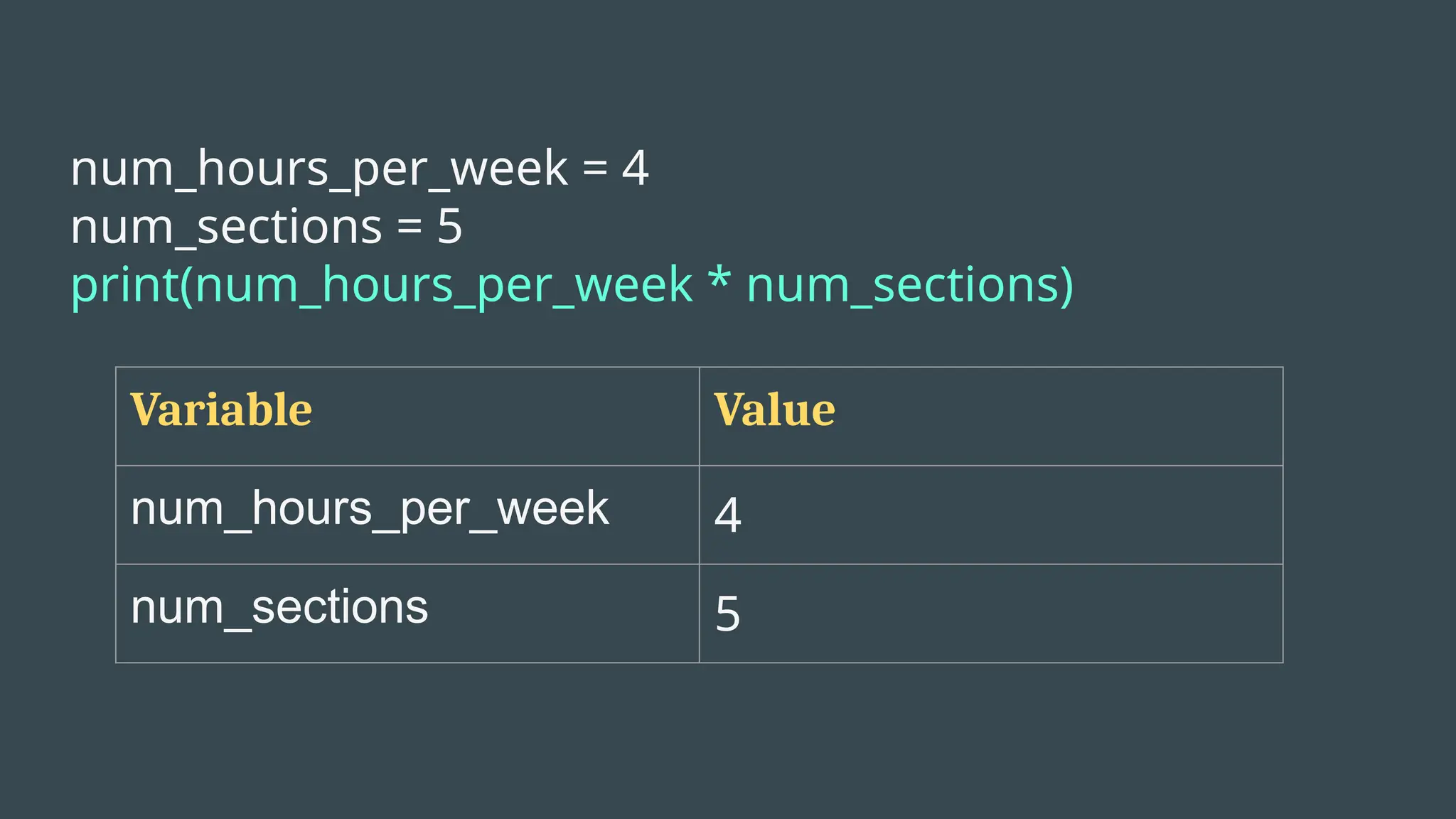Click the word "print" in green code

click(124, 286)
